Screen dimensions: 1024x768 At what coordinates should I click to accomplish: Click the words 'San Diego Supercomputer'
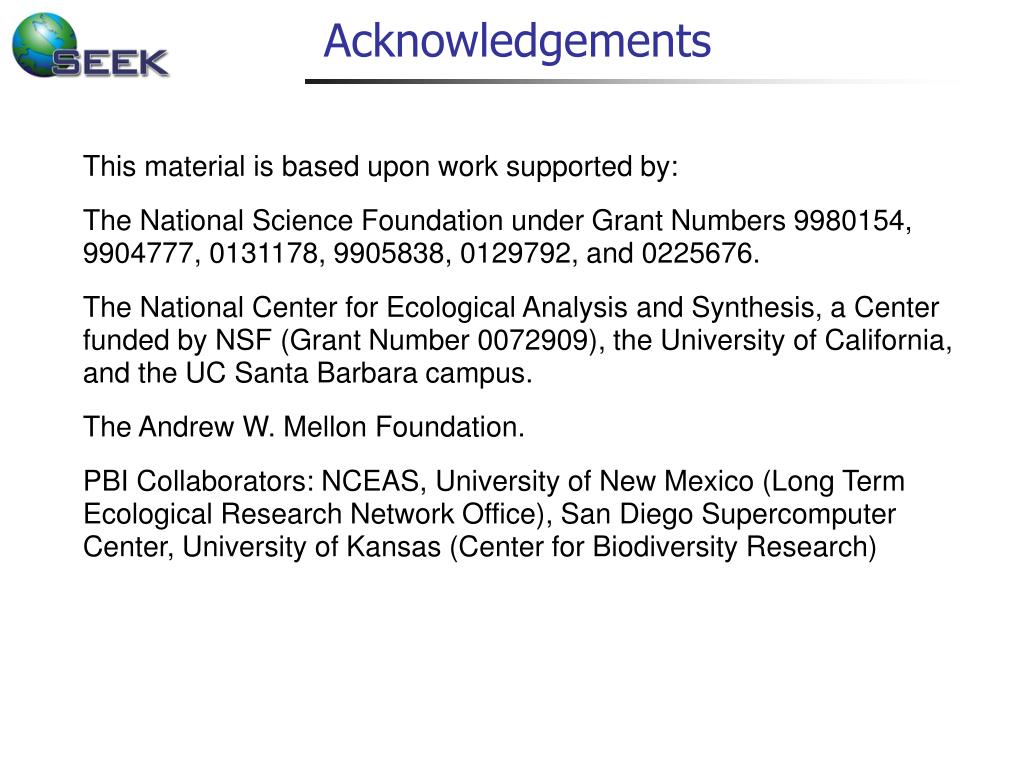728,515
